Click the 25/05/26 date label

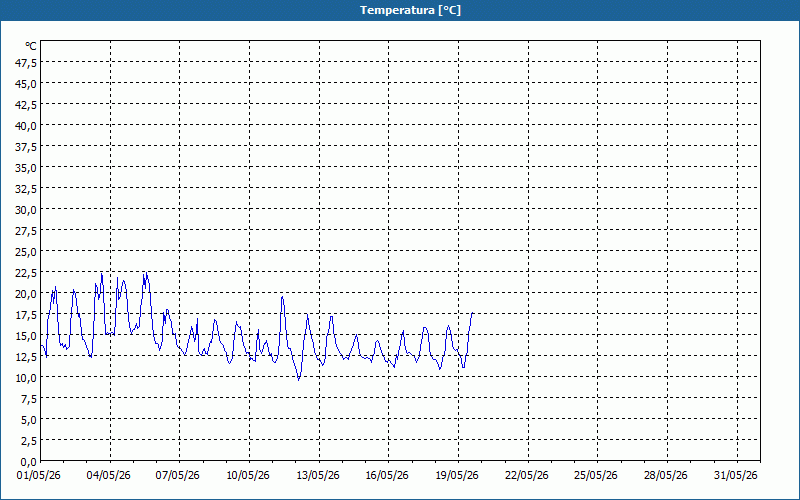[x=596, y=476]
